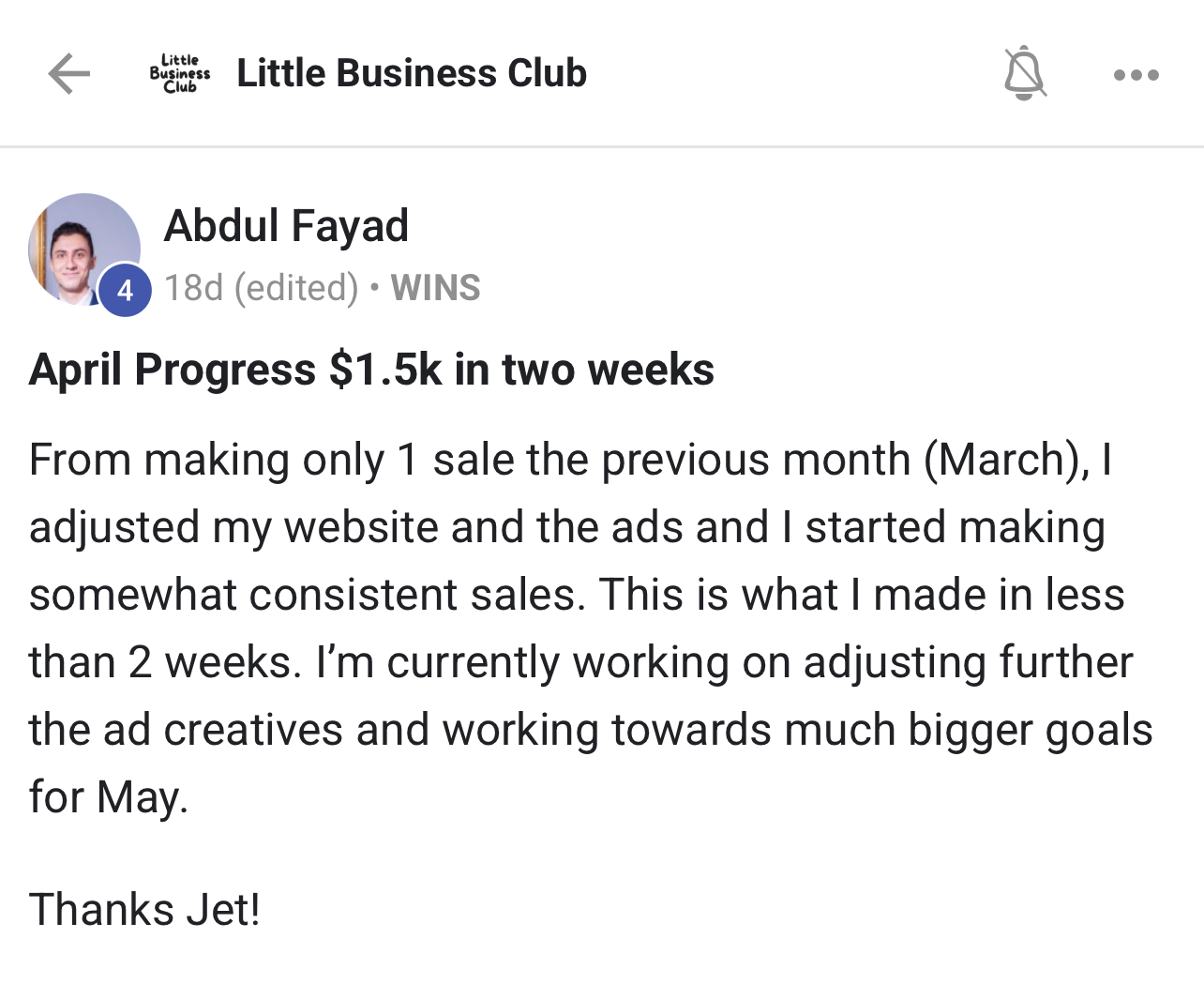This screenshot has height=999, width=1204.
Task: Click the "for May." closing line
Action: coord(109,797)
